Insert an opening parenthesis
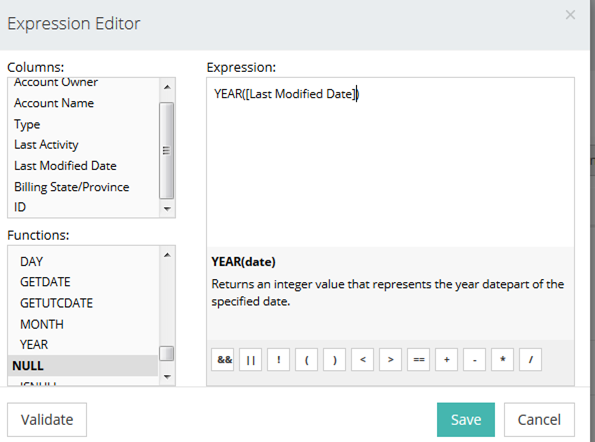 307,360
